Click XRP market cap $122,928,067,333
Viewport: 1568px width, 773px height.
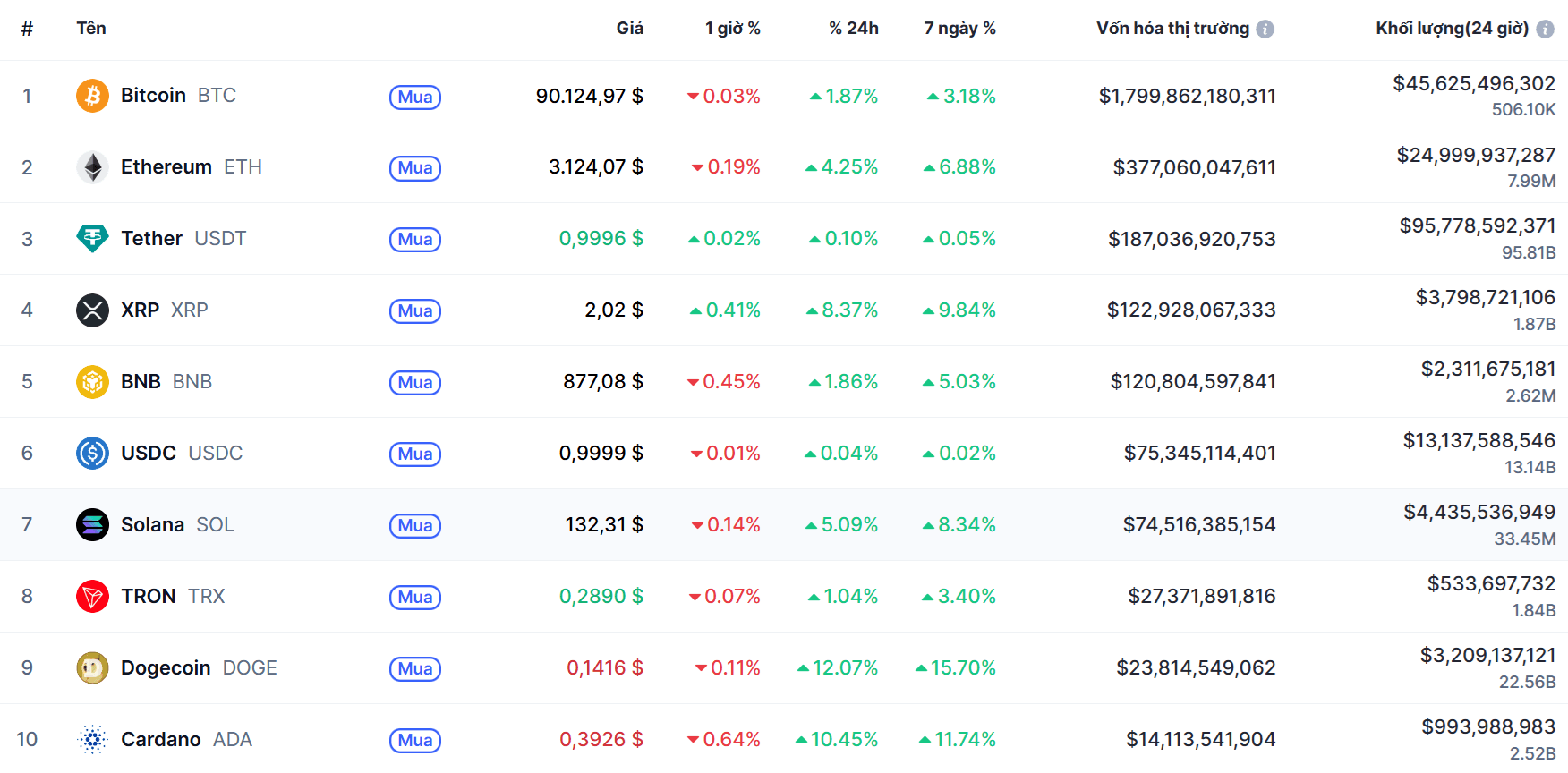pyautogui.click(x=1191, y=310)
